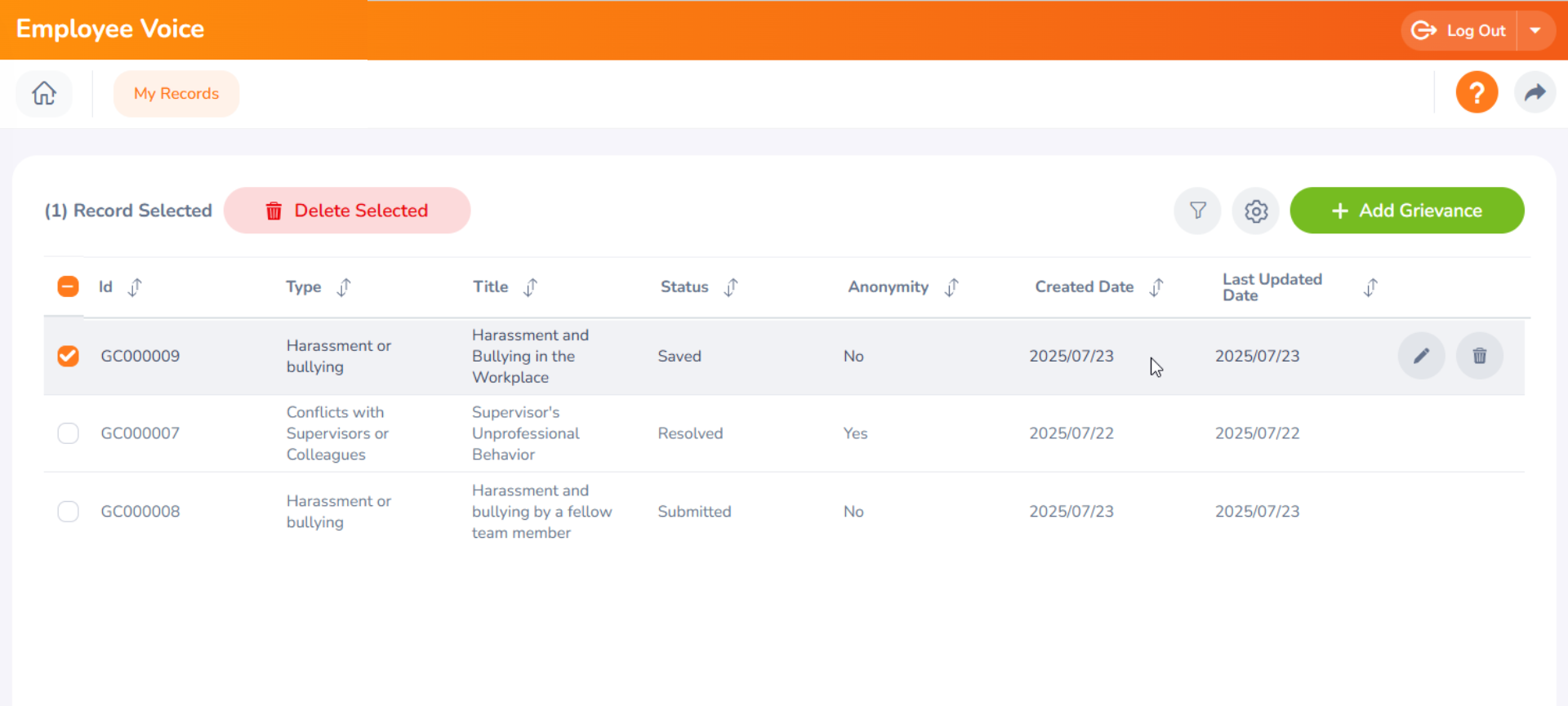The height and width of the screenshot is (706, 1568).
Task: Go to the home page icon
Action: point(44,94)
